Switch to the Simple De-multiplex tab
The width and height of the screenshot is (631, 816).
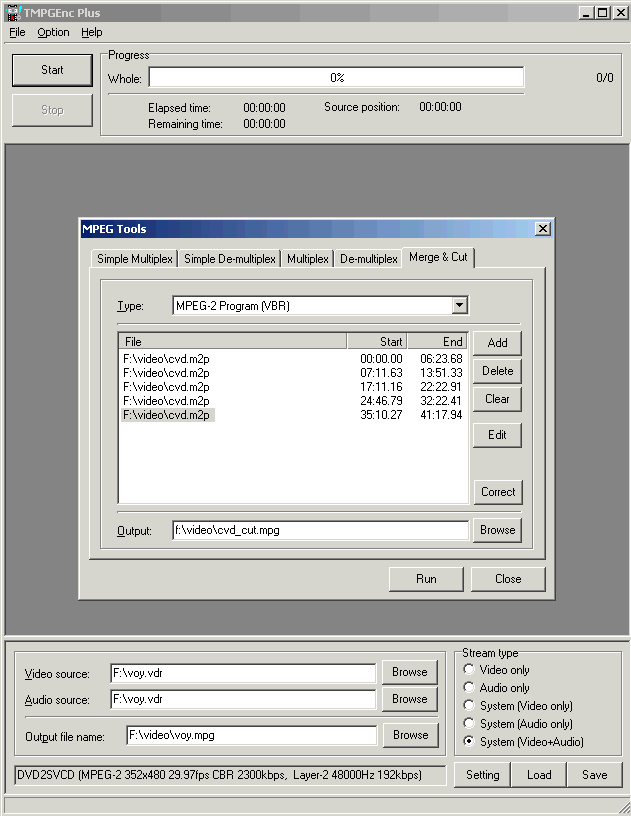click(230, 259)
